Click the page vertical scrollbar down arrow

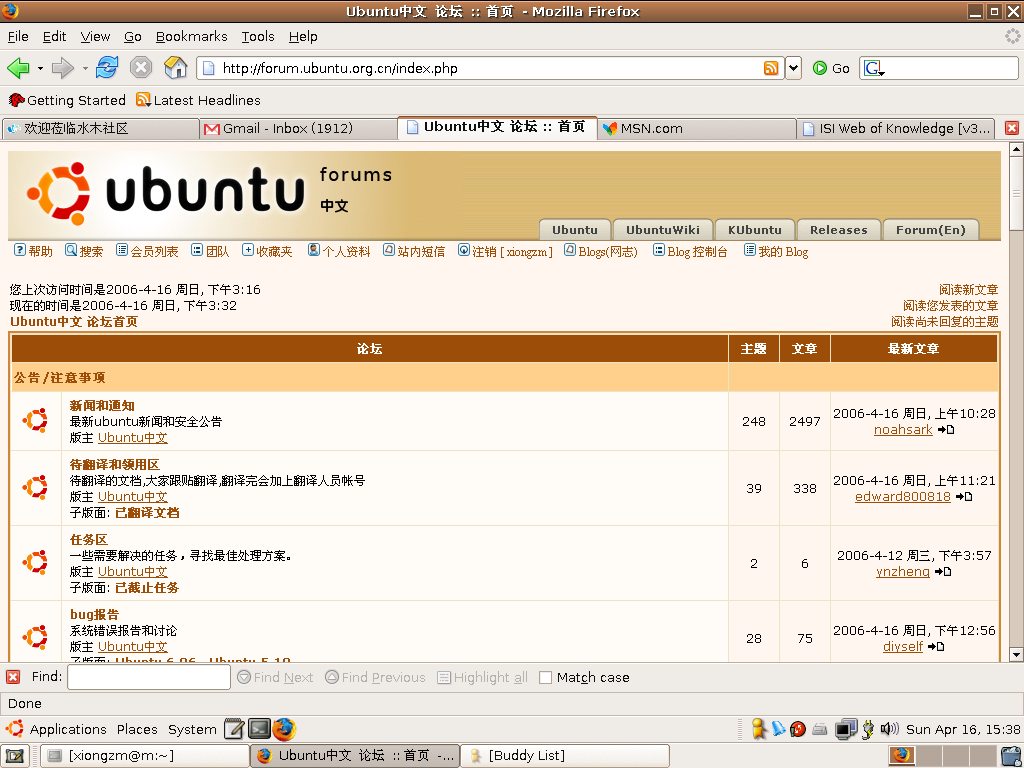point(1016,654)
